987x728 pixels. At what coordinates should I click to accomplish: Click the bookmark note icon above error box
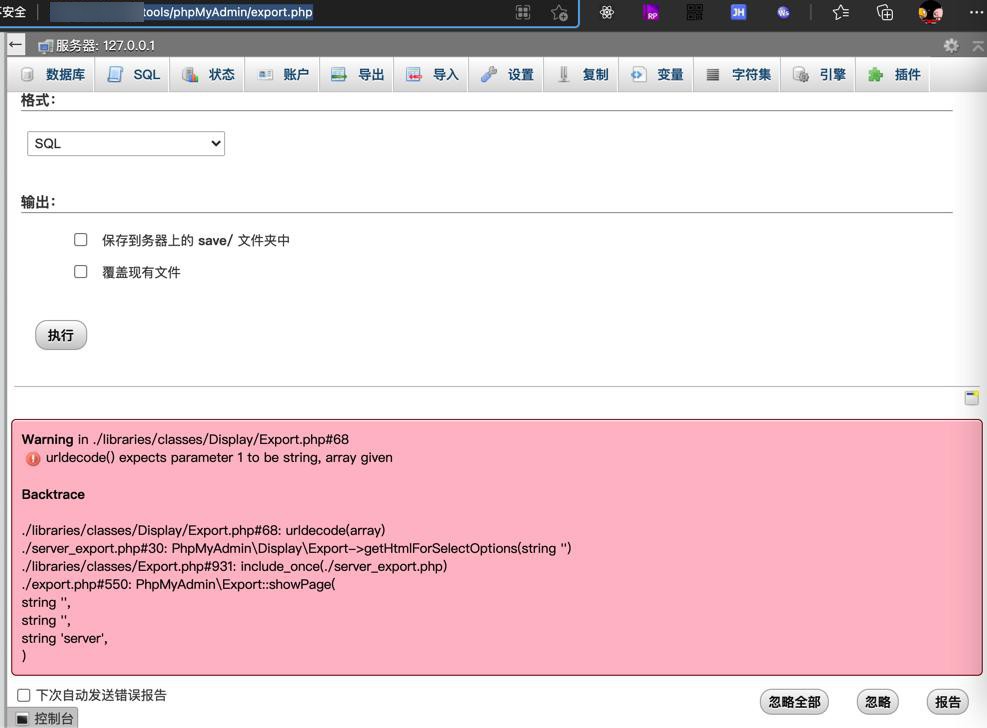click(x=971, y=397)
